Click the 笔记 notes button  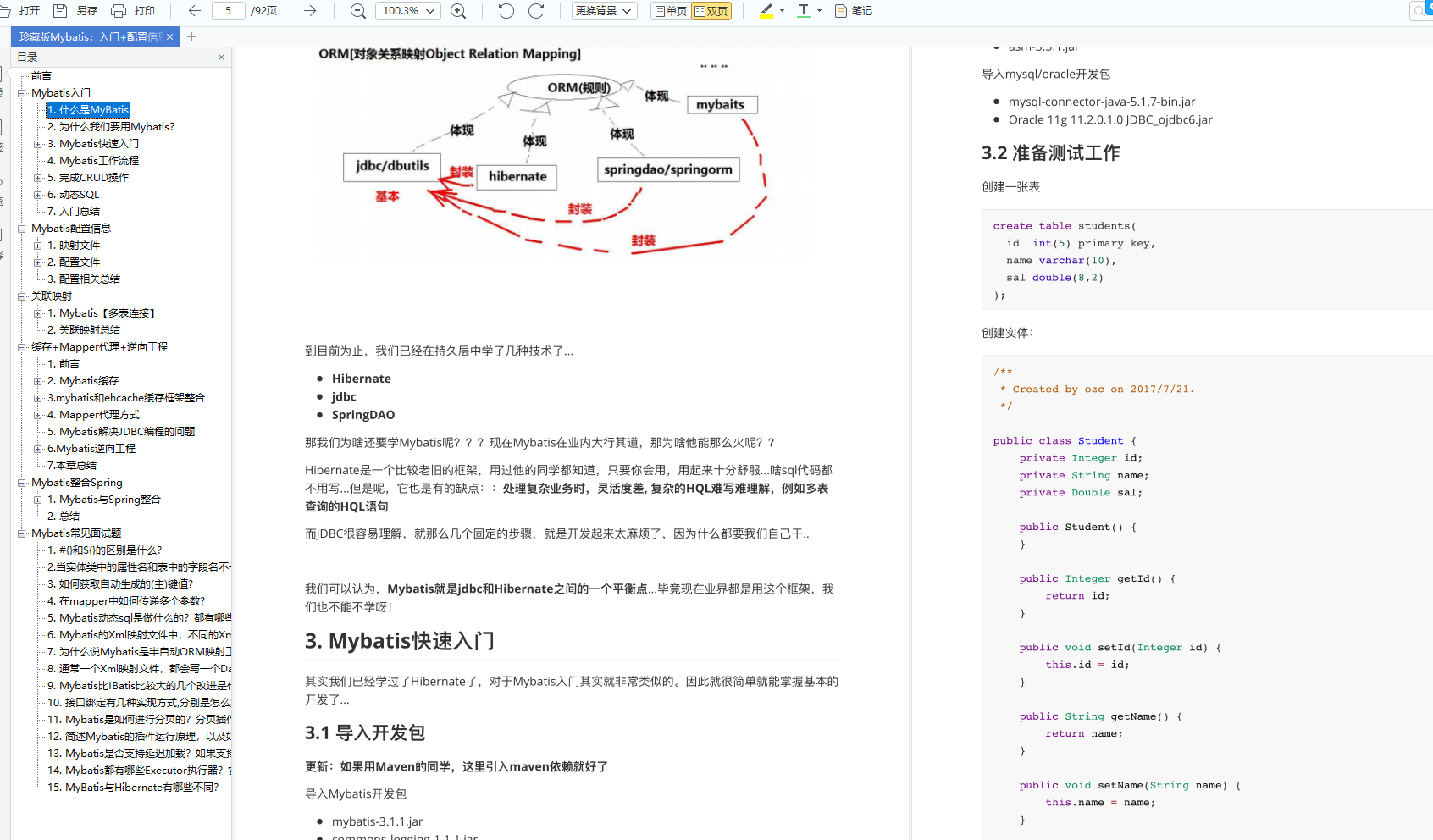854,11
